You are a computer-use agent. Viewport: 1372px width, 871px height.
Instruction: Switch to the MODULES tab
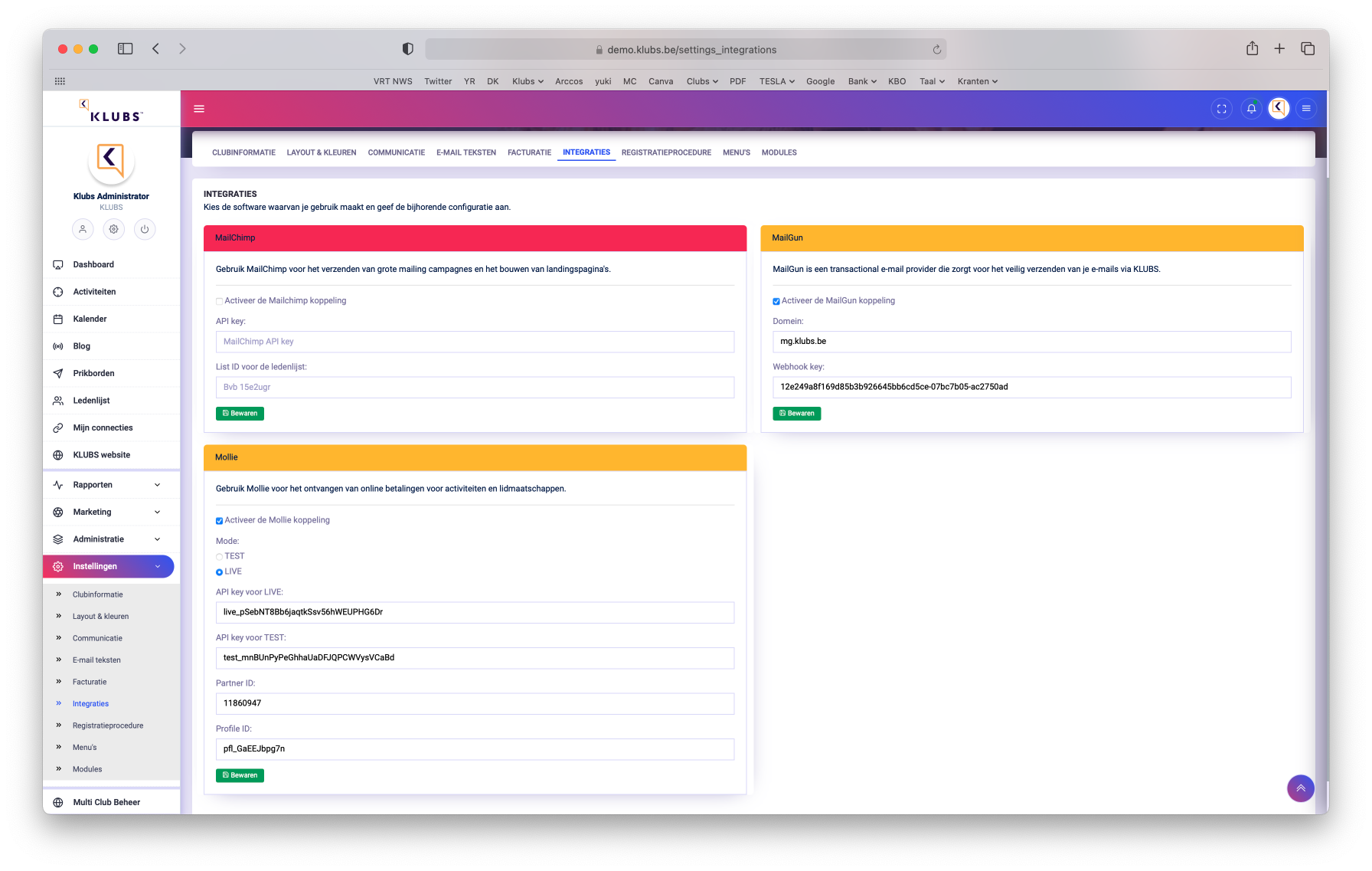point(779,152)
